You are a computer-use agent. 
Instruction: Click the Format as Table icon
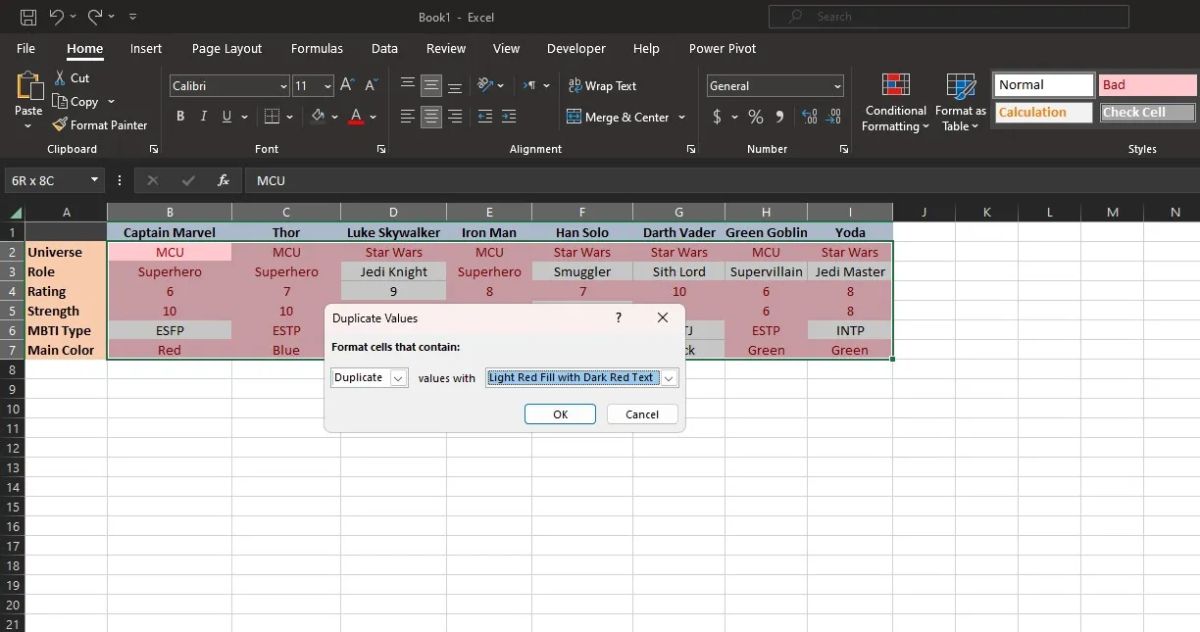point(959,100)
